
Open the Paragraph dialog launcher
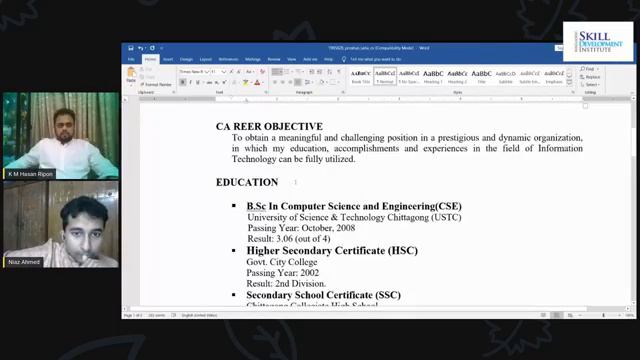click(x=343, y=93)
